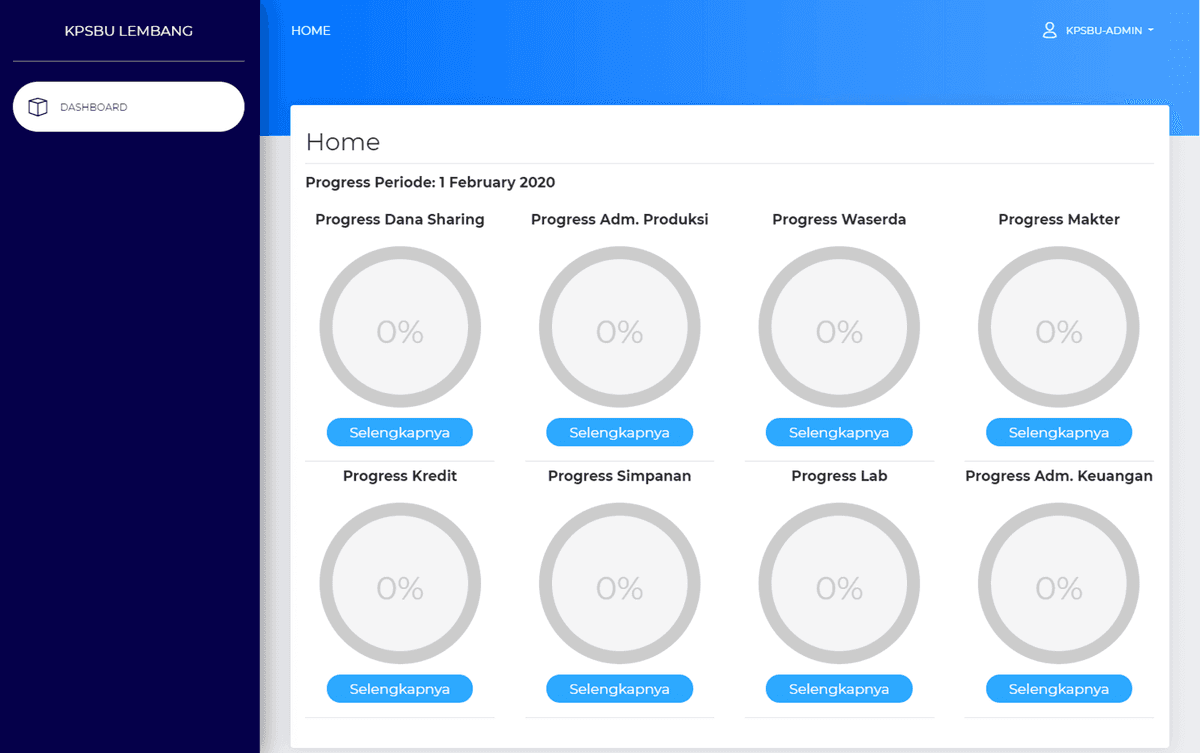This screenshot has height=753, width=1200.
Task: Click the 'Progress Adm. Produksi' heading
Action: point(620,220)
